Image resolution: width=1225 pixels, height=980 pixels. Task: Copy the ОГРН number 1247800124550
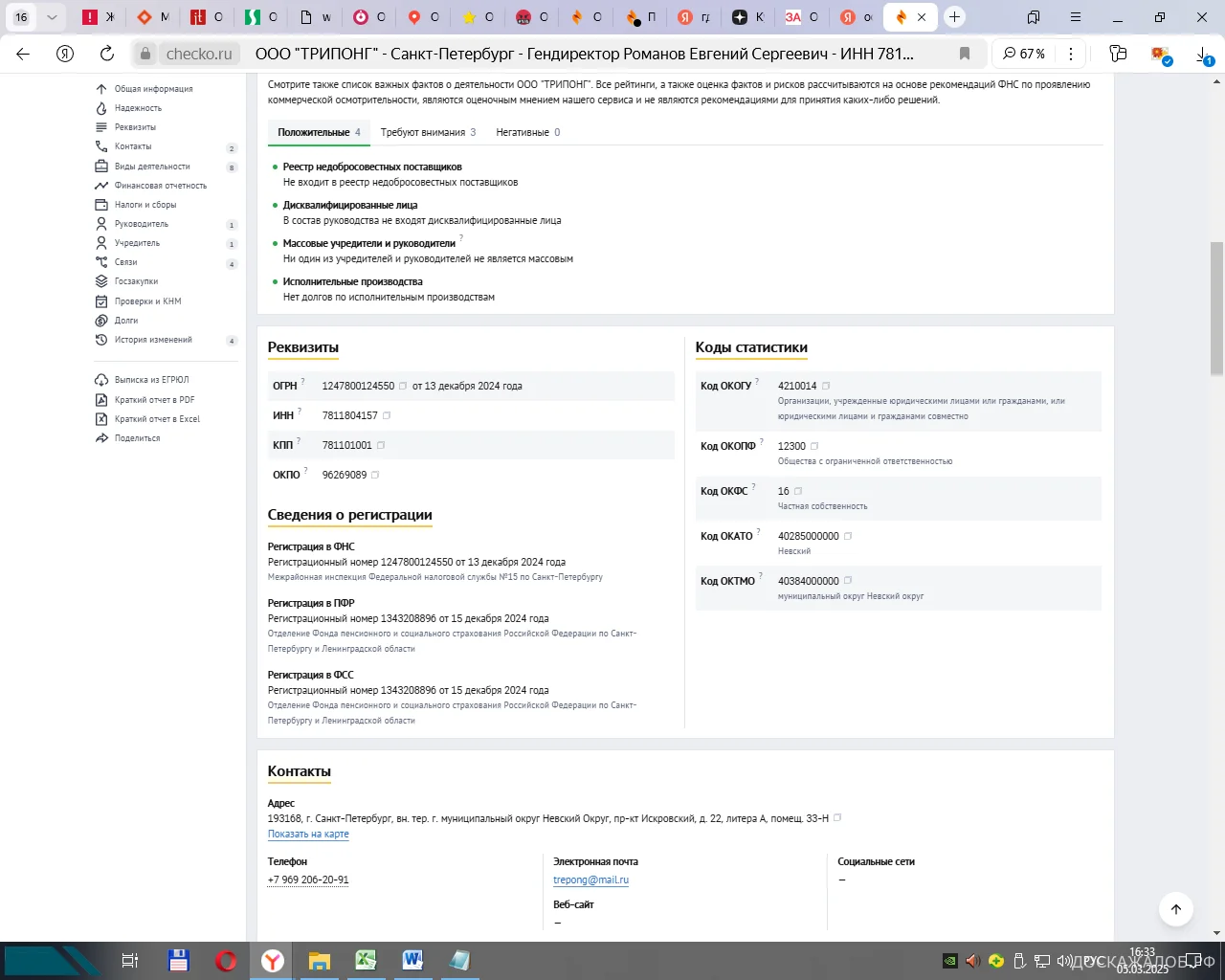tap(403, 386)
